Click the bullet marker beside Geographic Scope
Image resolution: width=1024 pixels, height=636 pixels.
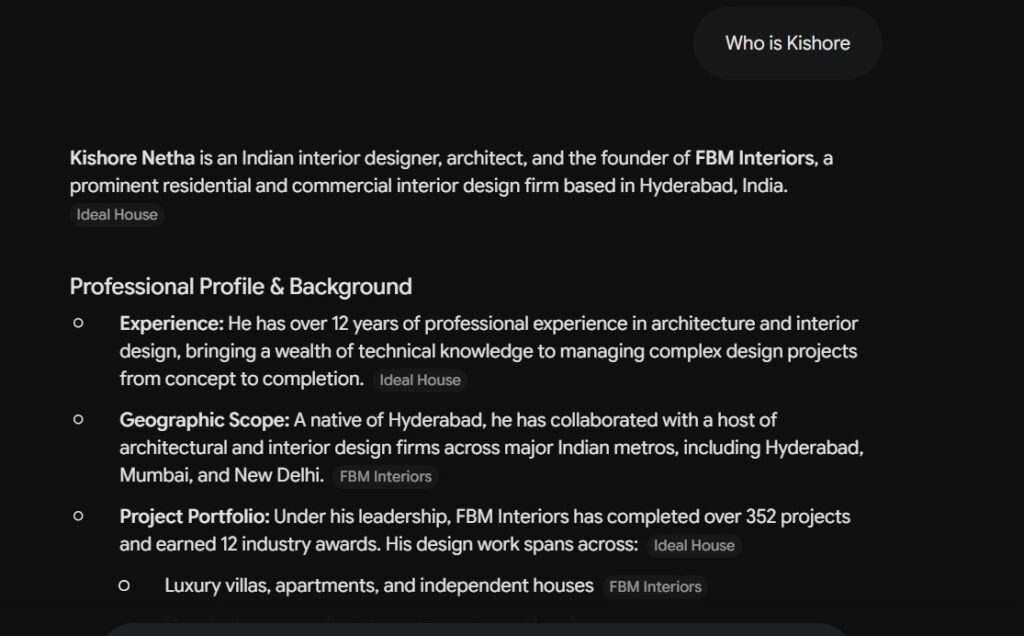[78, 419]
